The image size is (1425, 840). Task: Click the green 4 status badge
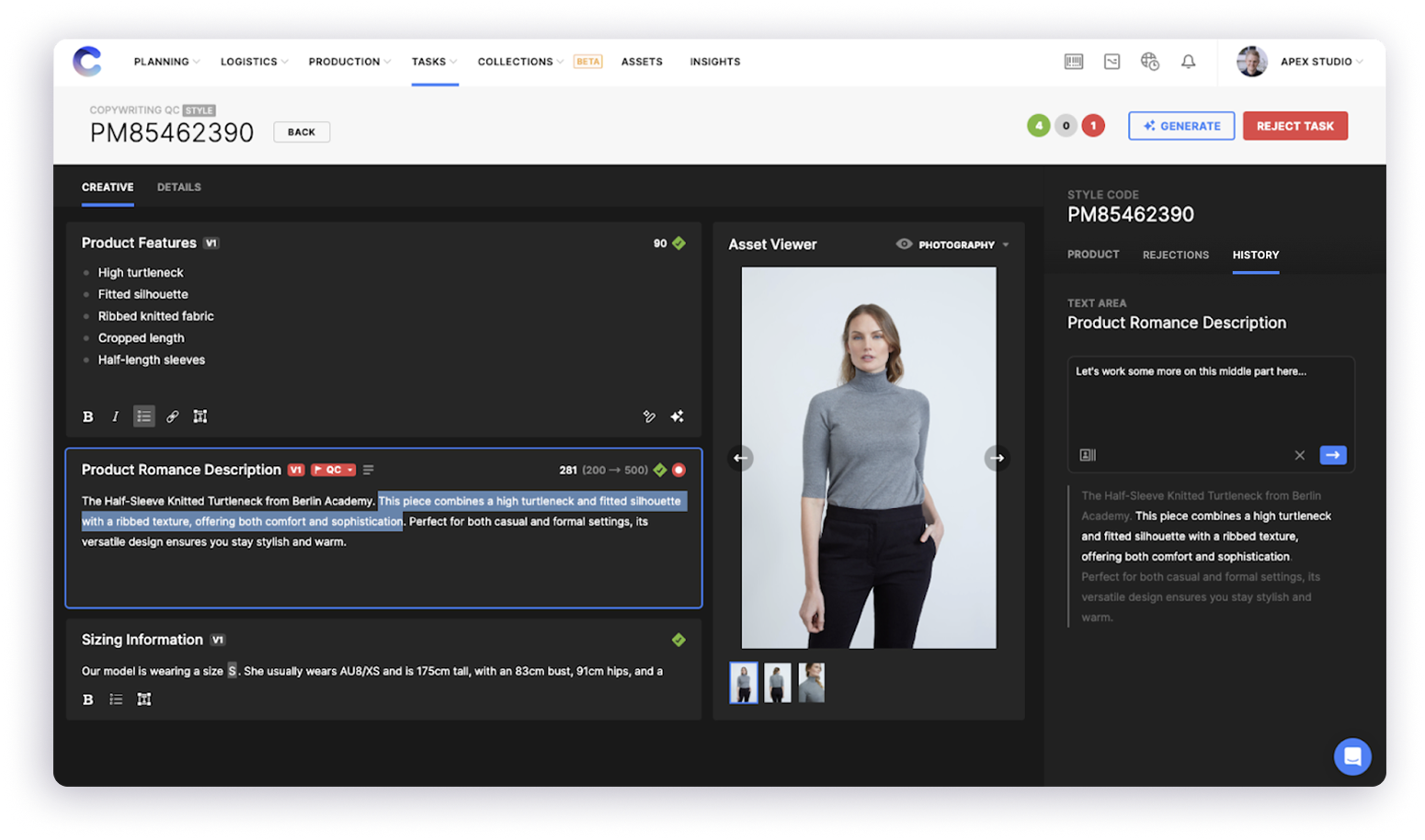point(1039,126)
